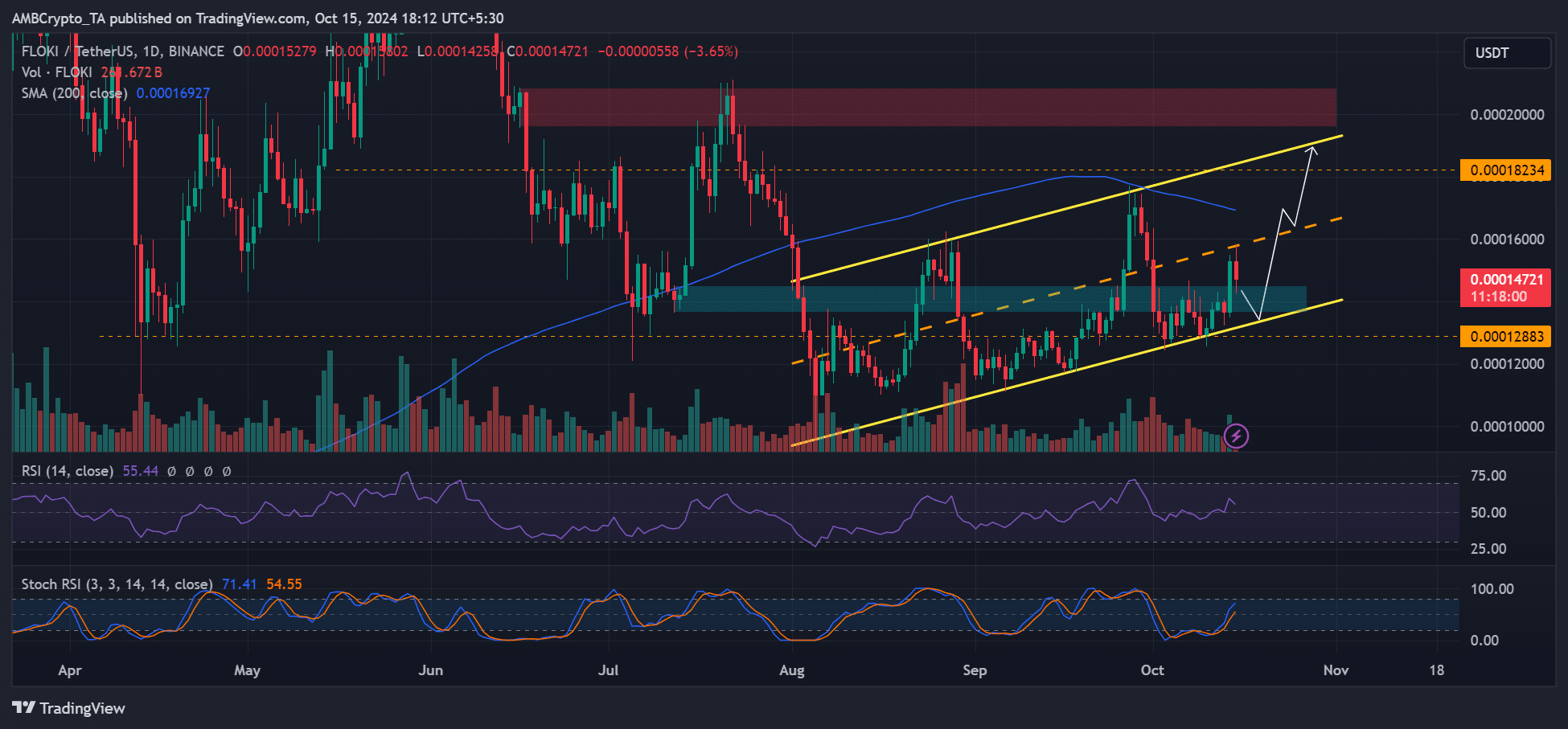
Task: Click the Jul label on time axis
Action: 609,670
